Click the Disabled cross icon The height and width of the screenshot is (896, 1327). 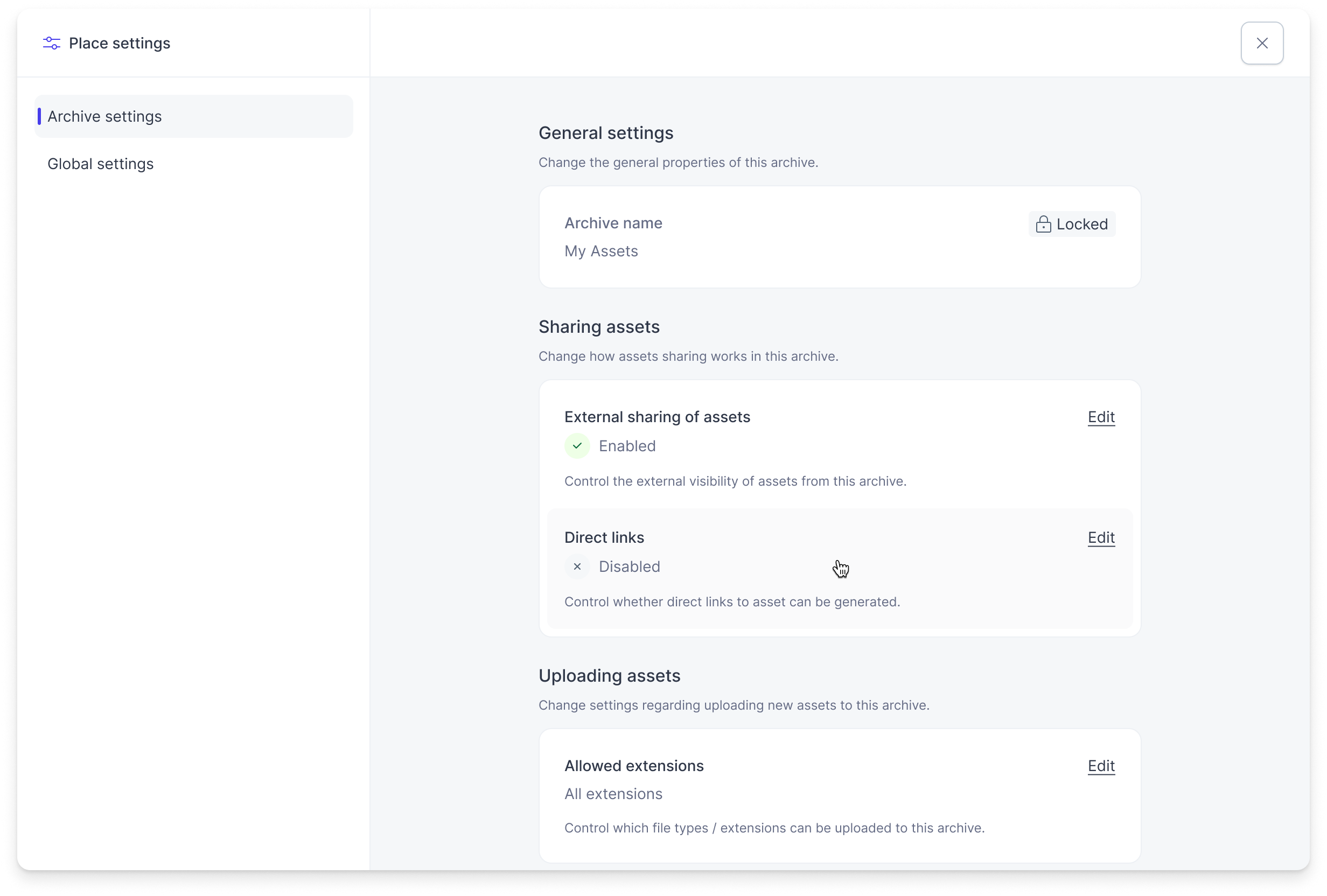coord(577,566)
